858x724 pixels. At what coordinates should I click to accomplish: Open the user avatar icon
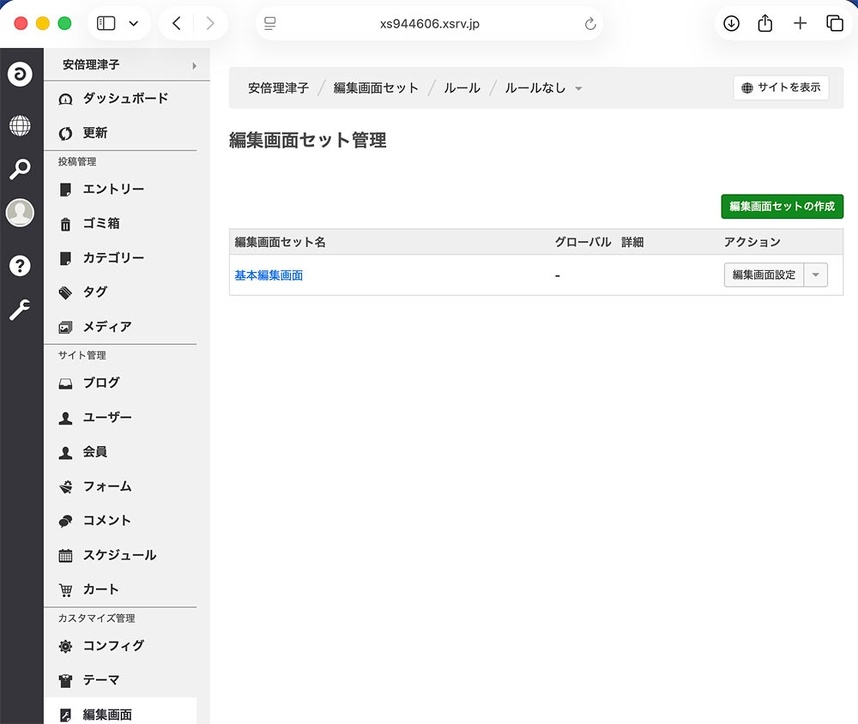[x=20, y=212]
